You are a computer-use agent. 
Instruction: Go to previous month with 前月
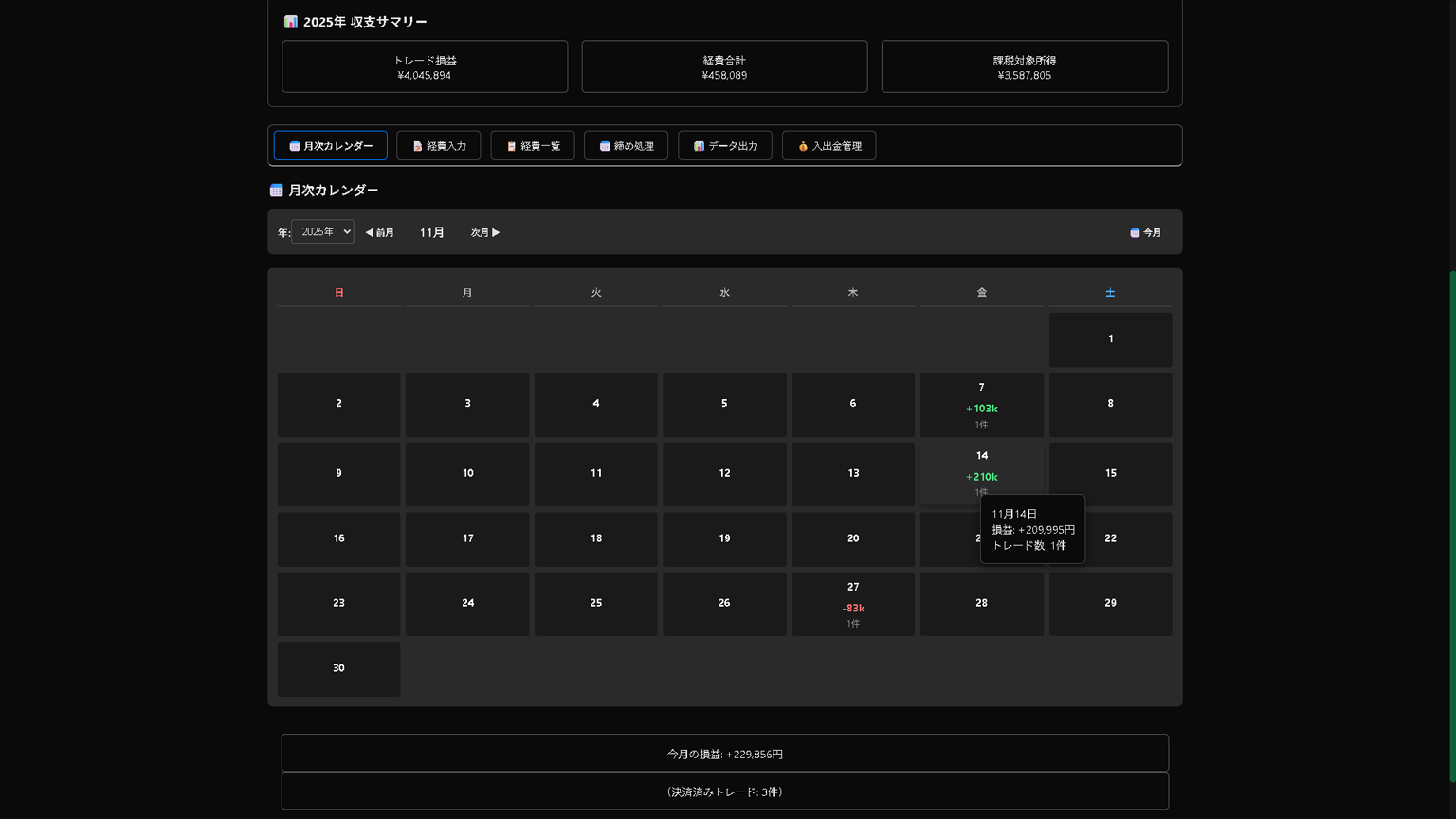(x=379, y=232)
